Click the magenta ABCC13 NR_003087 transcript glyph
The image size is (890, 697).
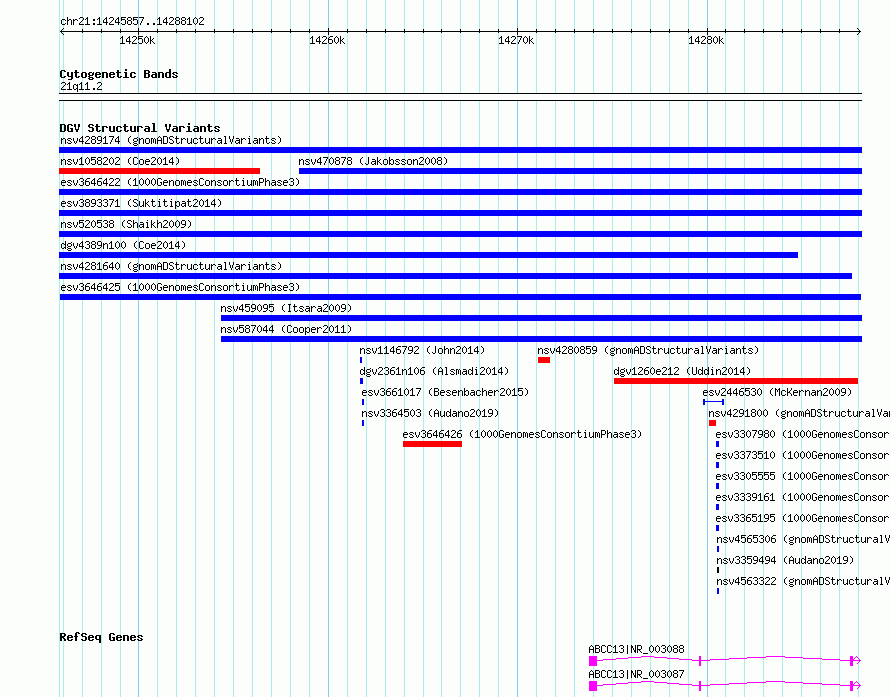pos(725,686)
